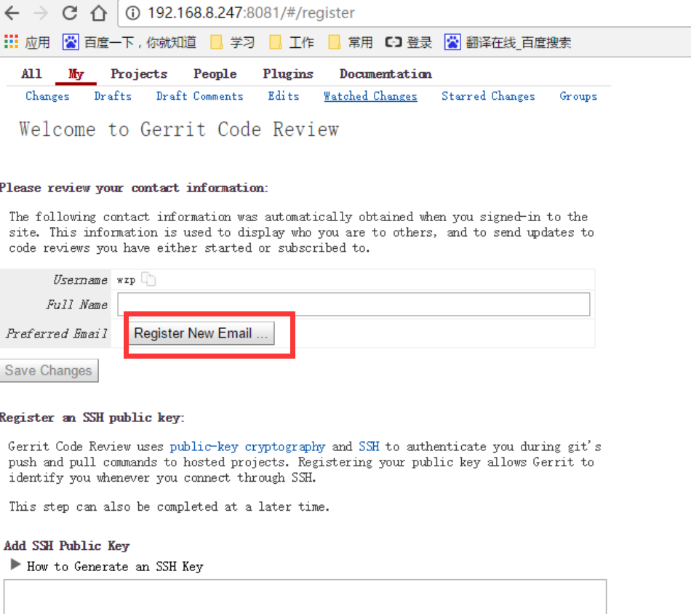Open the Plugins menu tab
691x614 pixels.
click(288, 74)
